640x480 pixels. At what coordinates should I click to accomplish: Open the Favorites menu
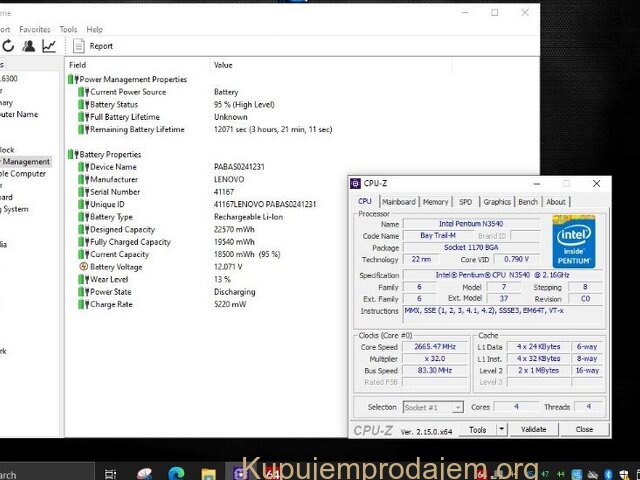pyautogui.click(x=35, y=30)
